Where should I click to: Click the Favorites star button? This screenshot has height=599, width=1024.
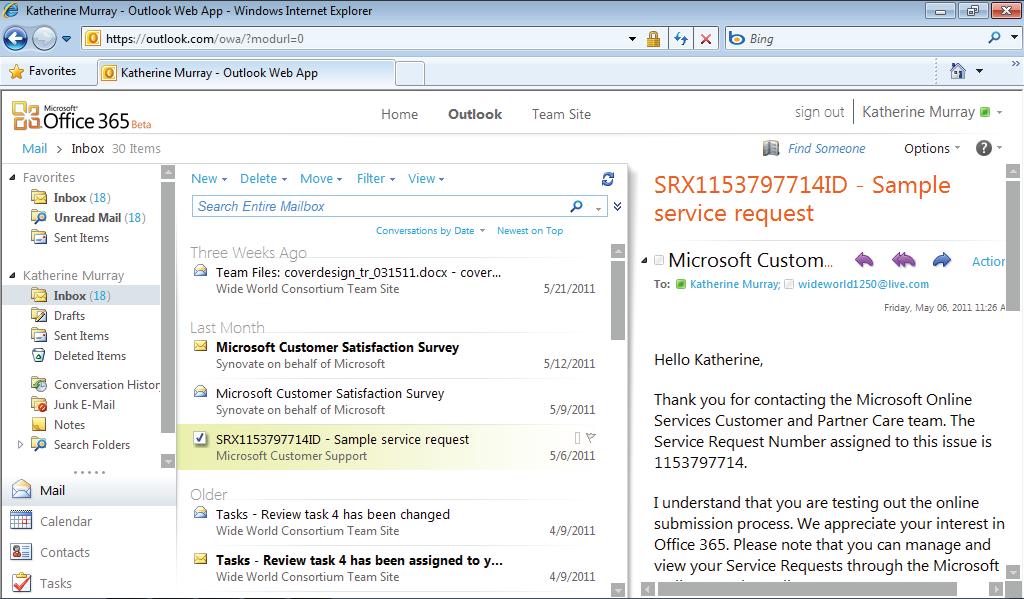[42, 71]
